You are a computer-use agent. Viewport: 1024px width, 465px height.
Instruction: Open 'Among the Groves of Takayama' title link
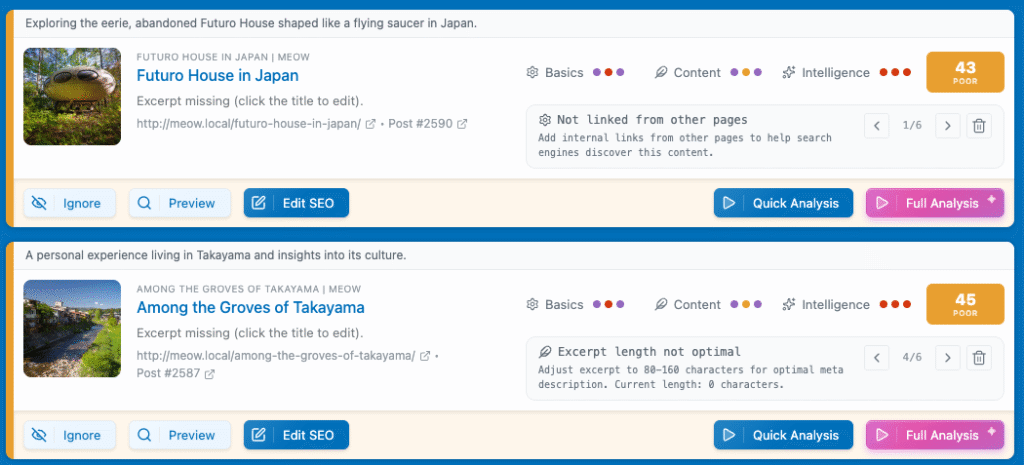[250, 307]
